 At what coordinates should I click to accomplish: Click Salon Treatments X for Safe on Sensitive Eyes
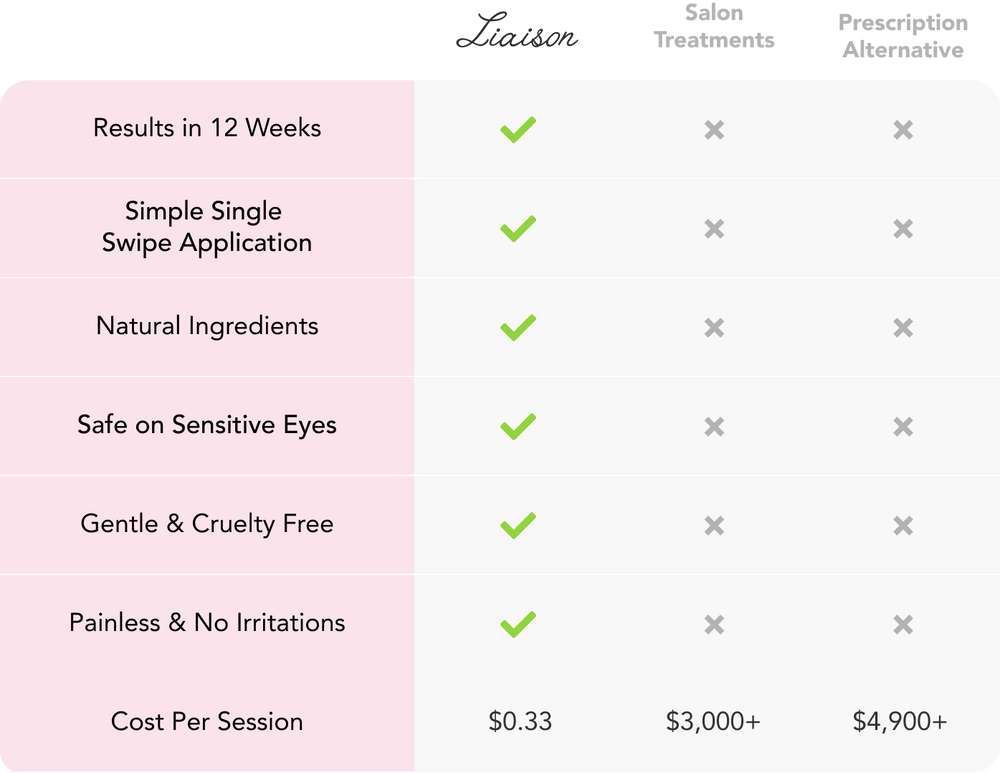pos(714,426)
